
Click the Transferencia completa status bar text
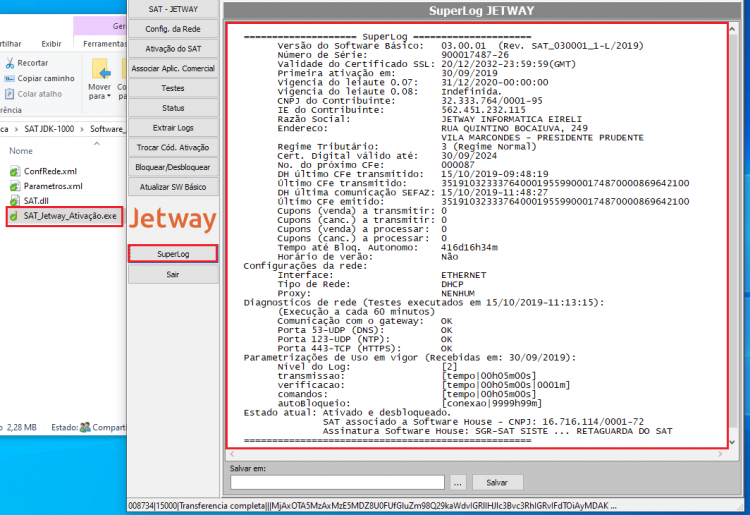[x=222, y=505]
